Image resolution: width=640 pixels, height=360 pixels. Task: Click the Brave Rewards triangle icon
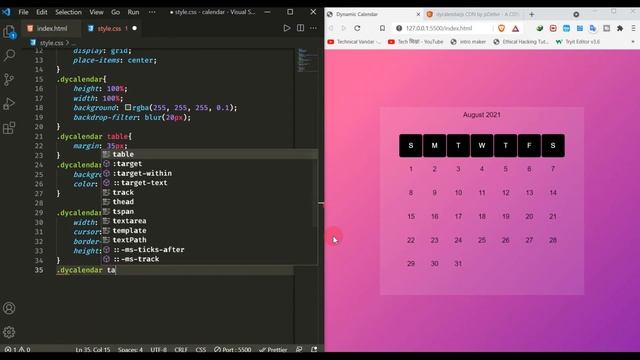pyautogui.click(x=516, y=28)
